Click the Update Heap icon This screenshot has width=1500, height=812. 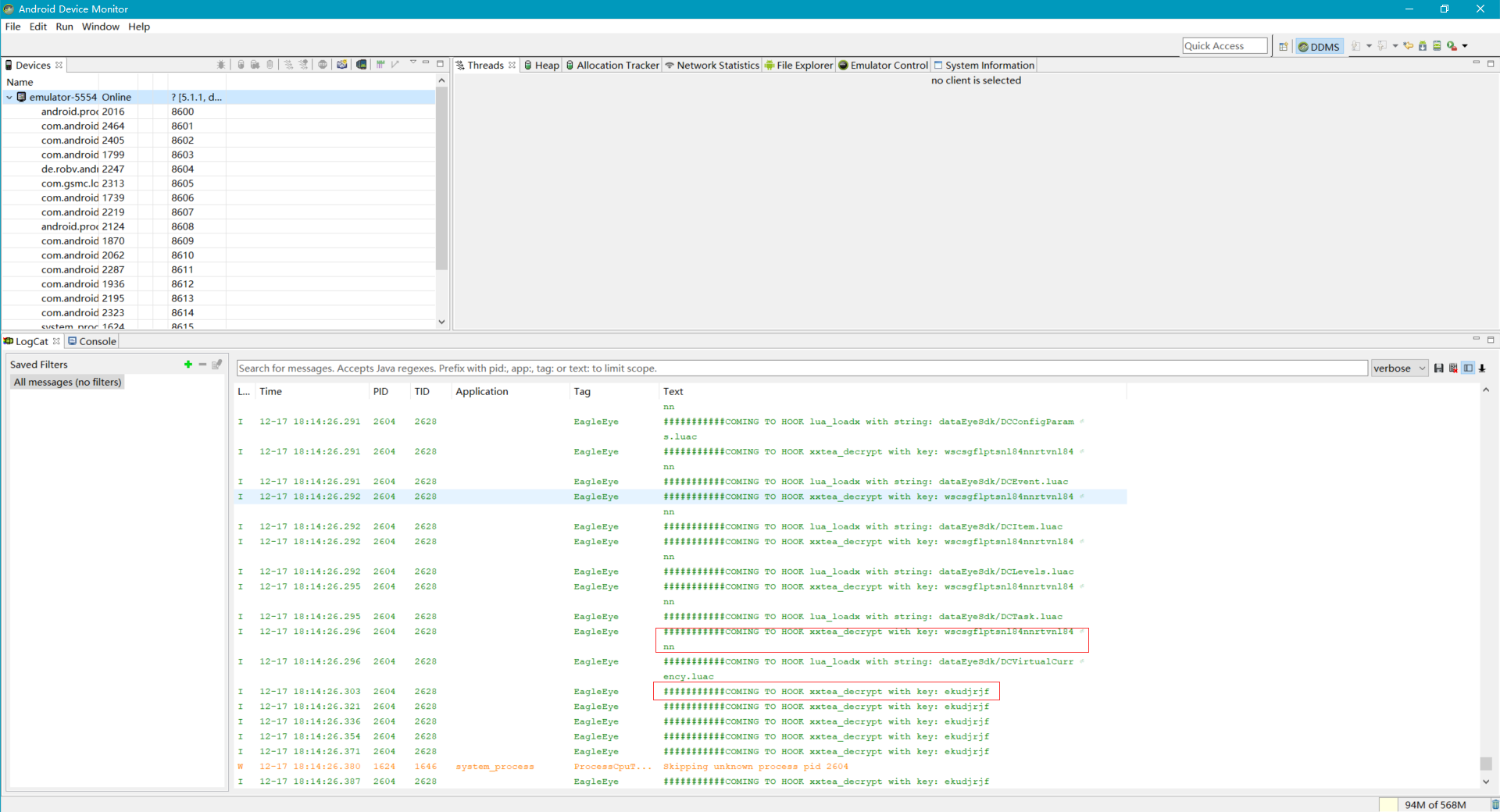tap(241, 65)
